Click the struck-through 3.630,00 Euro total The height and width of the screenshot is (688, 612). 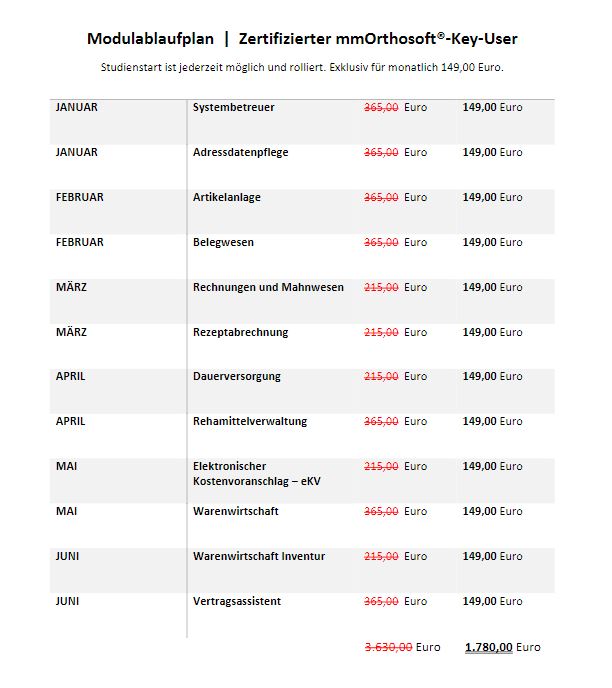[x=402, y=647]
